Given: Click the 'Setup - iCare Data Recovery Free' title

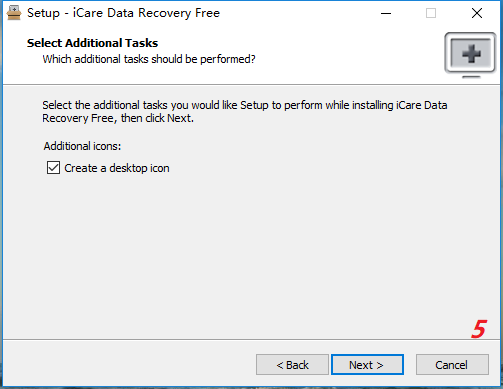Looking at the screenshot, I should [x=123, y=13].
